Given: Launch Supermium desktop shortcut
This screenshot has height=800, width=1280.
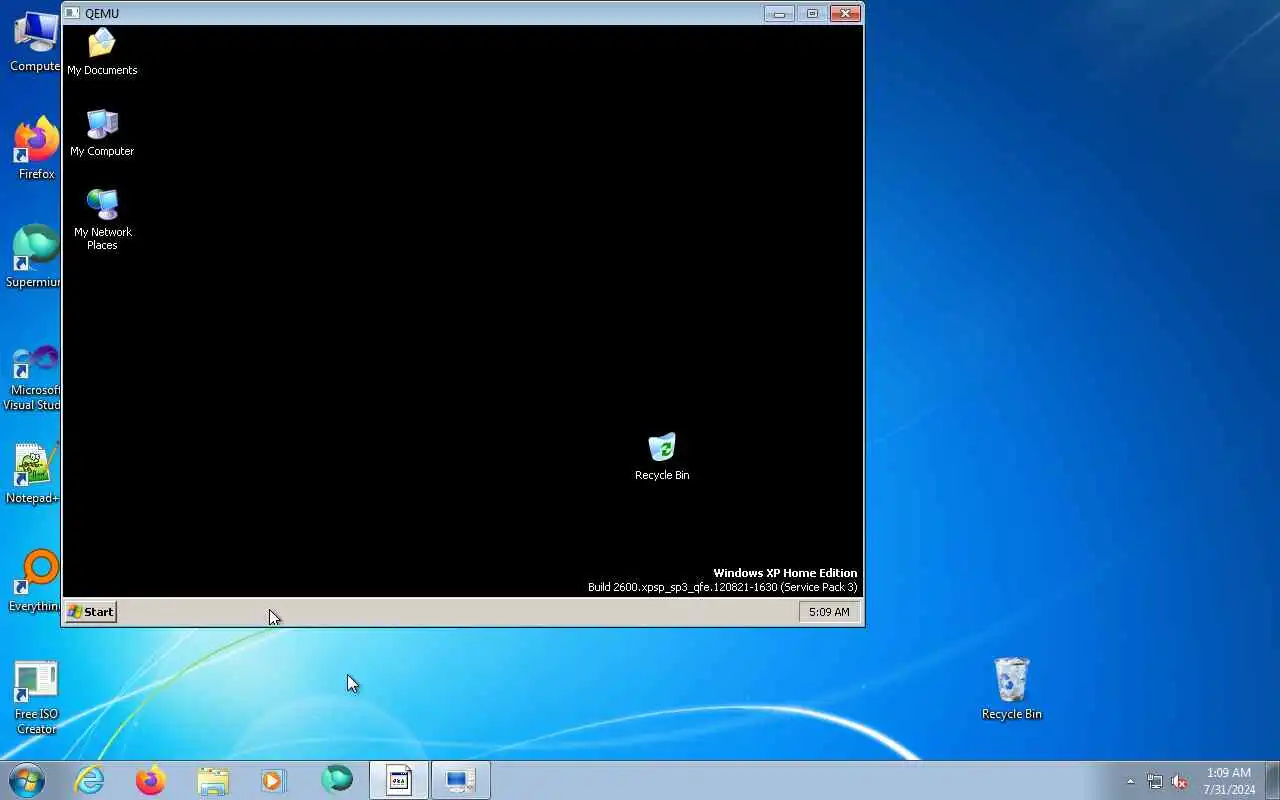Looking at the screenshot, I should point(34,257).
